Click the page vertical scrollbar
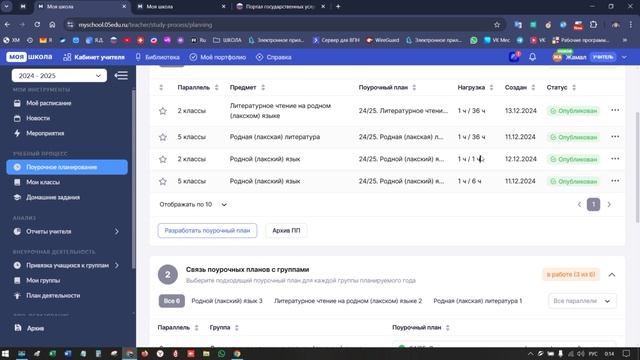This screenshot has width=640, height=360. pos(637,167)
